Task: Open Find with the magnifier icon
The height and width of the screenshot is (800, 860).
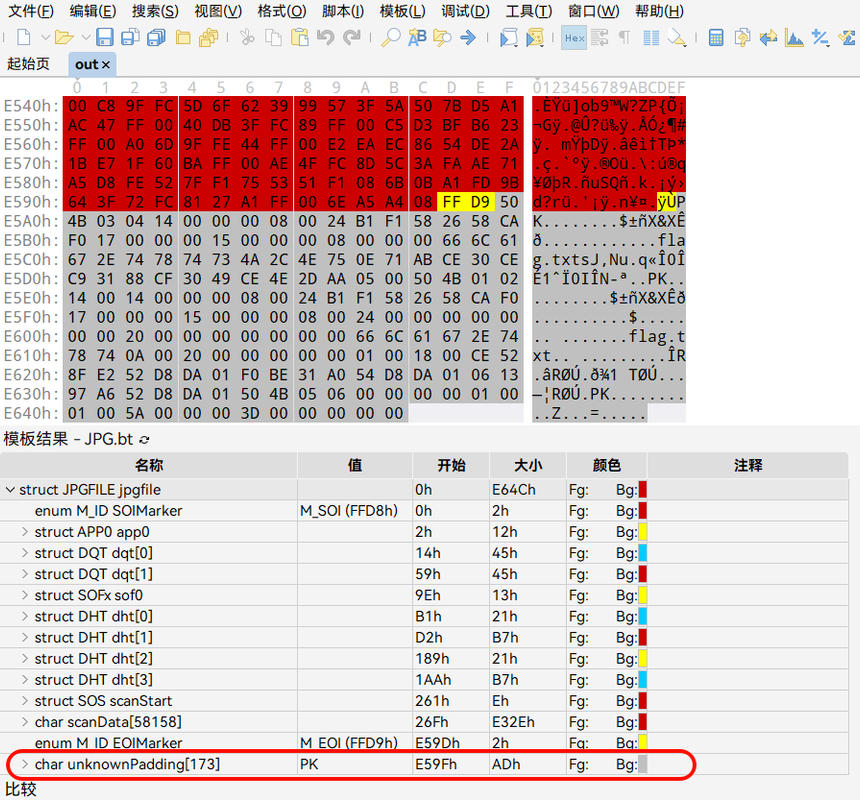Action: tap(391, 37)
